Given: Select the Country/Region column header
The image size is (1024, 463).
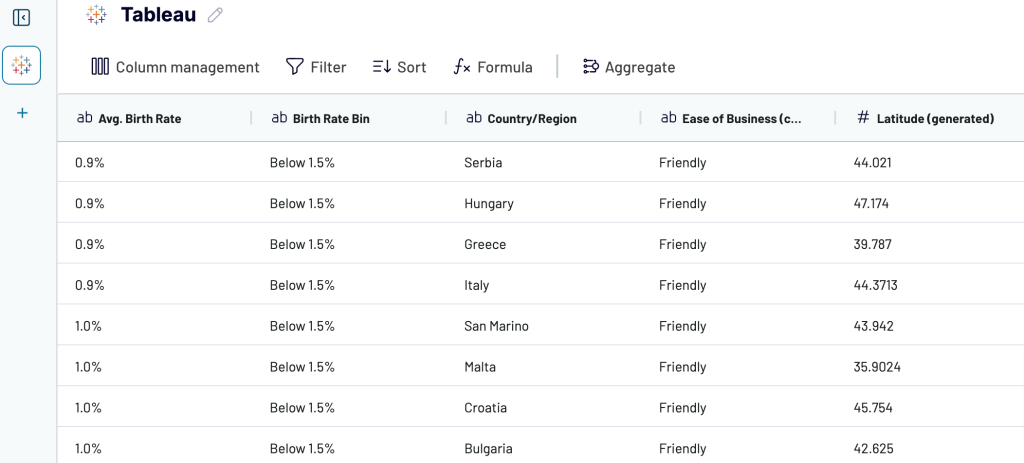Looking at the screenshot, I should click(x=543, y=118).
